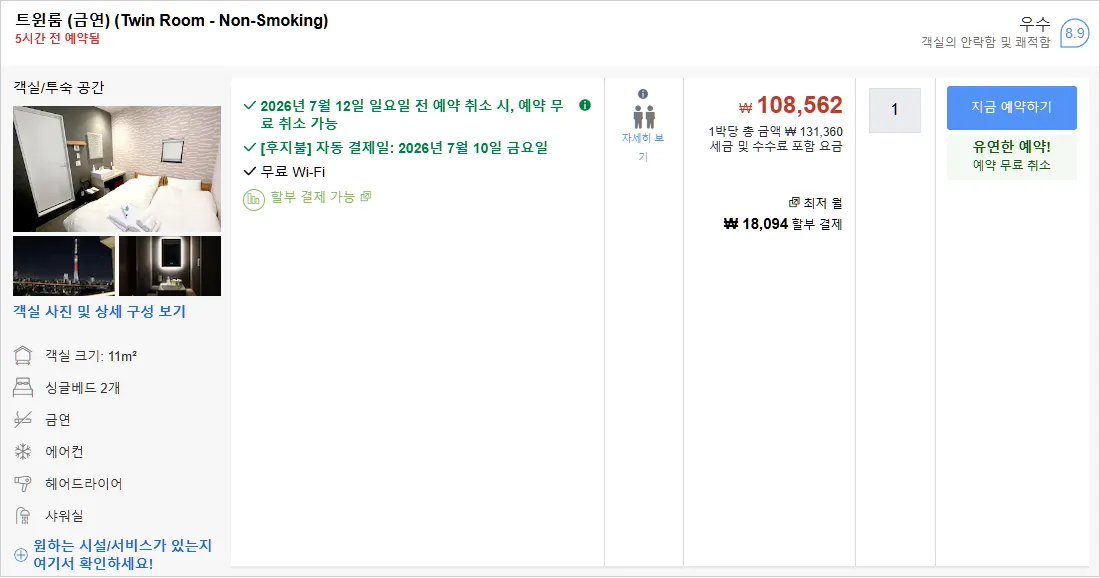Image resolution: width=1100 pixels, height=578 pixels.
Task: Click the hair dryer icon
Action: coord(23,483)
